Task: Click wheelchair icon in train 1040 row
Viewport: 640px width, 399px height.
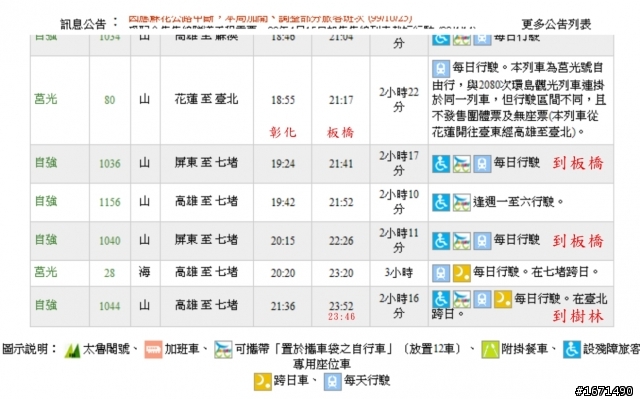Action: pyautogui.click(x=441, y=241)
